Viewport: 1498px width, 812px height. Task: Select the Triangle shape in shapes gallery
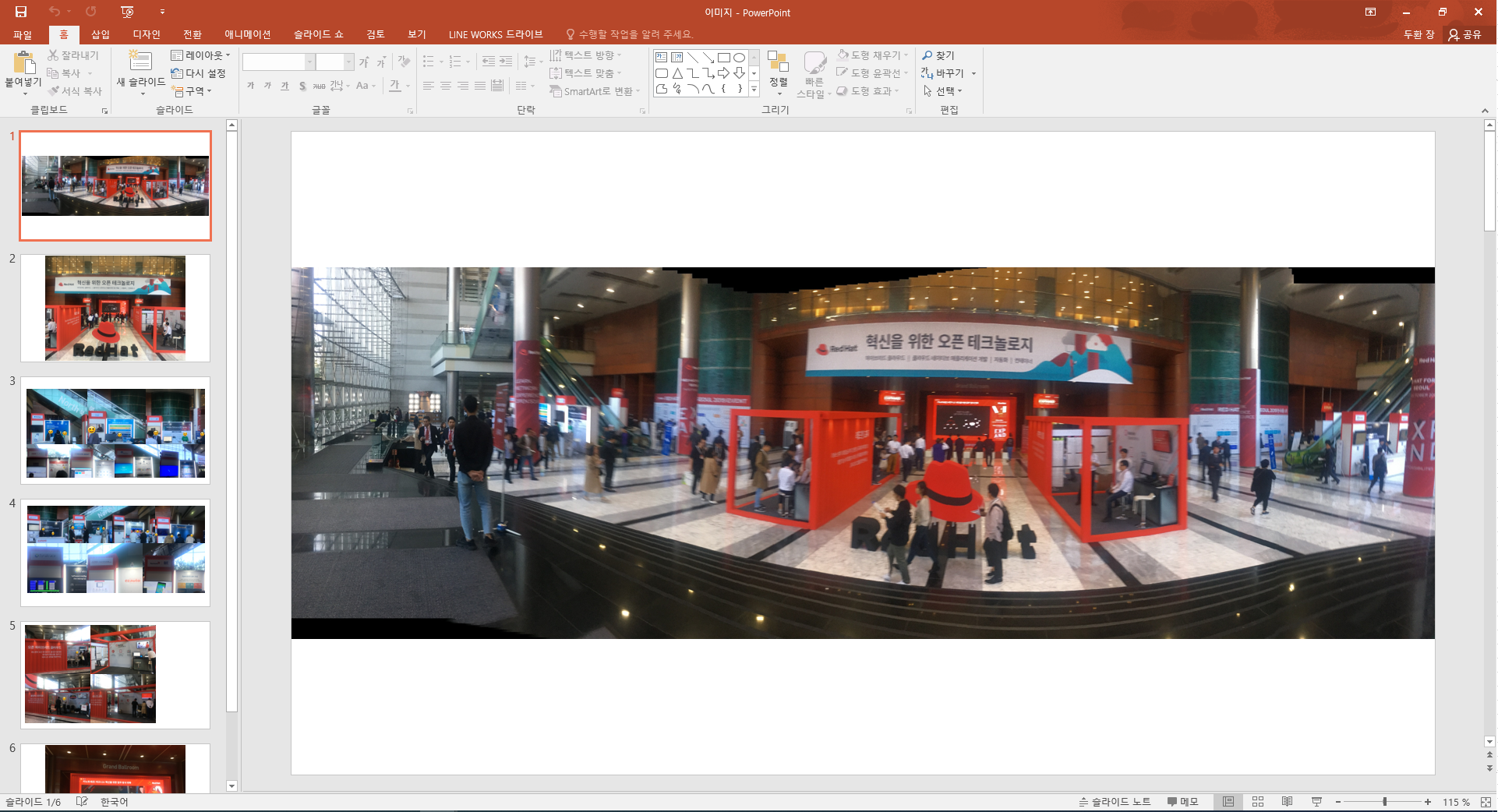[x=677, y=73]
